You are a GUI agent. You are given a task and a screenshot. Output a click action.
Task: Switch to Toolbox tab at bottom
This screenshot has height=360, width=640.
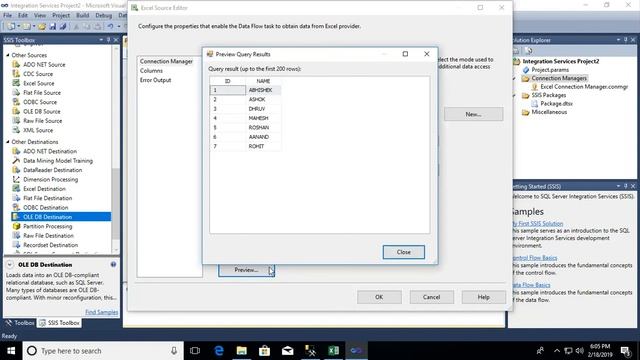point(20,323)
